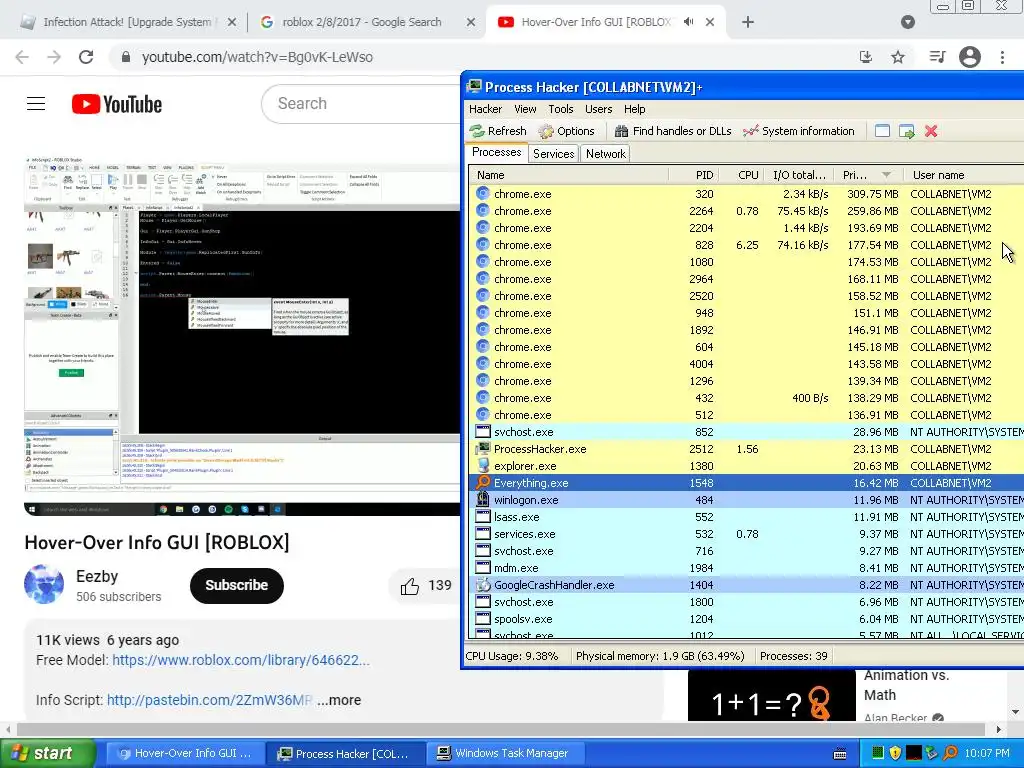
Task: Open the View menu in Process Hacker
Action: pos(525,109)
